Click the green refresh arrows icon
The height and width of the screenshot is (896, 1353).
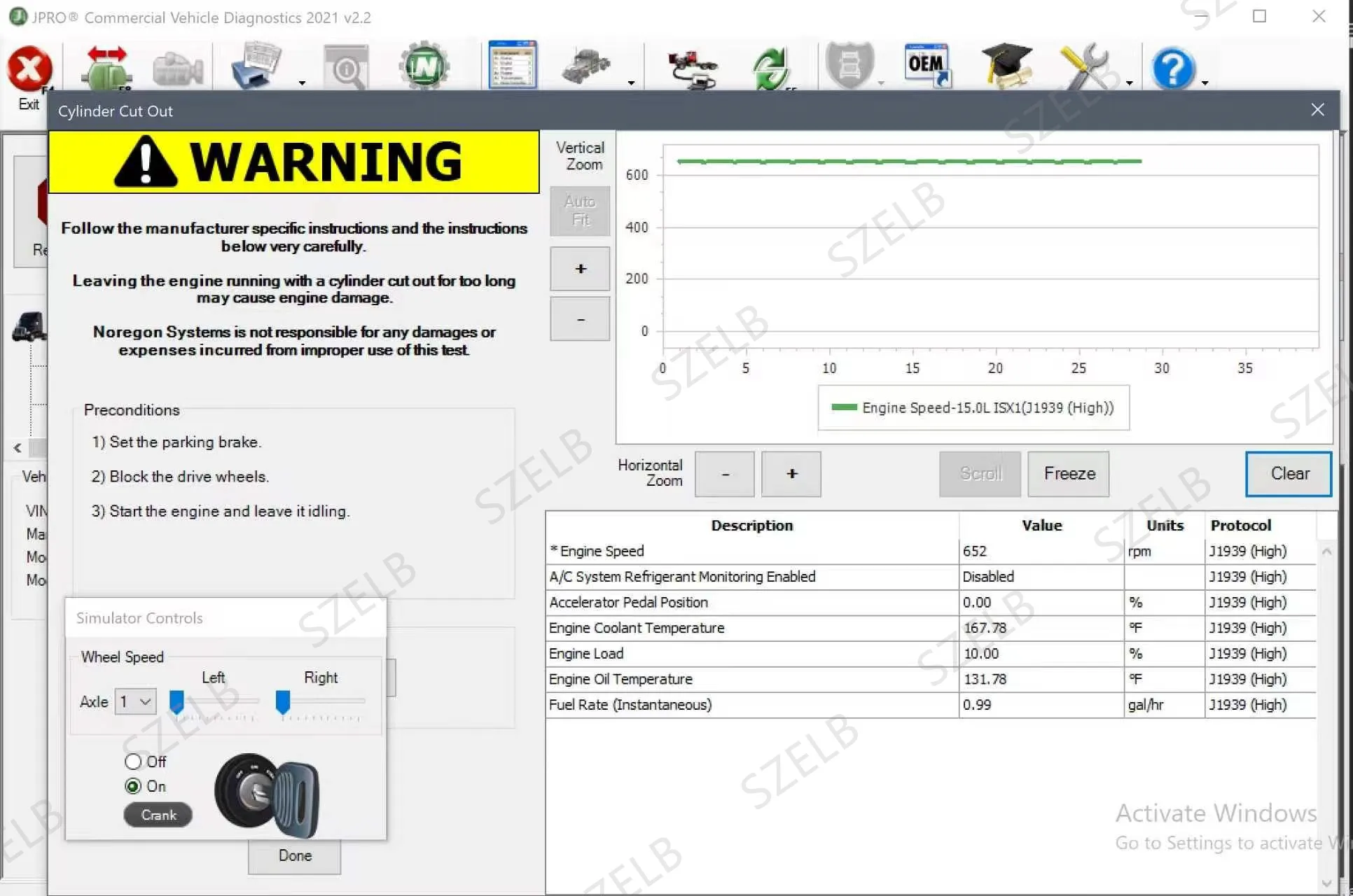tap(771, 68)
